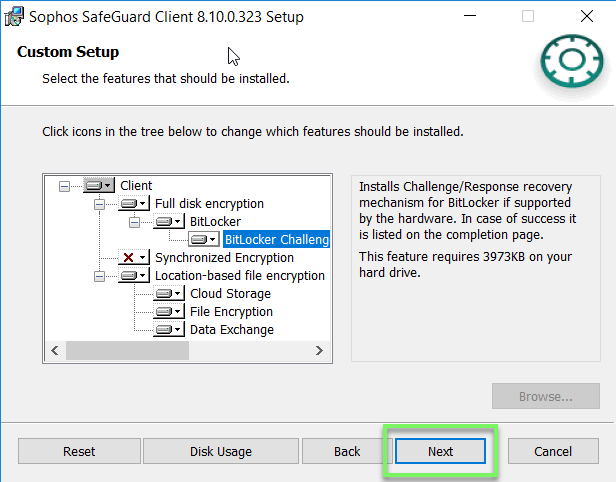616x482 pixels.
Task: Open the Client feature install-state dropdown
Action: pyautogui.click(x=99, y=185)
